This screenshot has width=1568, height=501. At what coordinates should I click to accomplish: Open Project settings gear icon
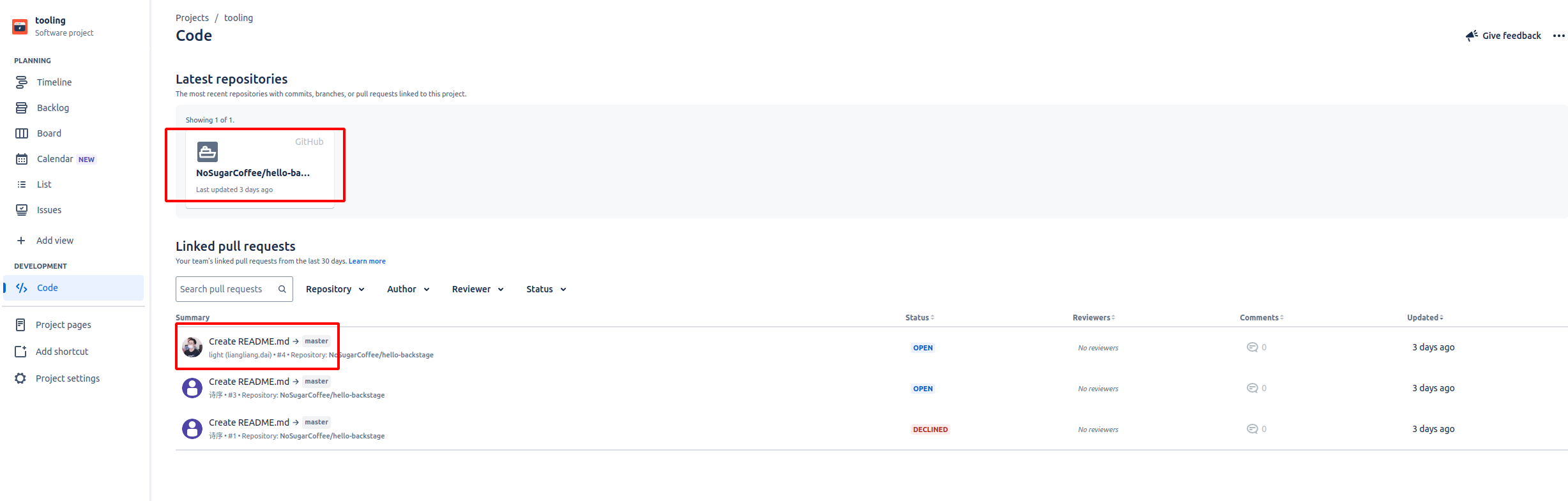click(20, 378)
